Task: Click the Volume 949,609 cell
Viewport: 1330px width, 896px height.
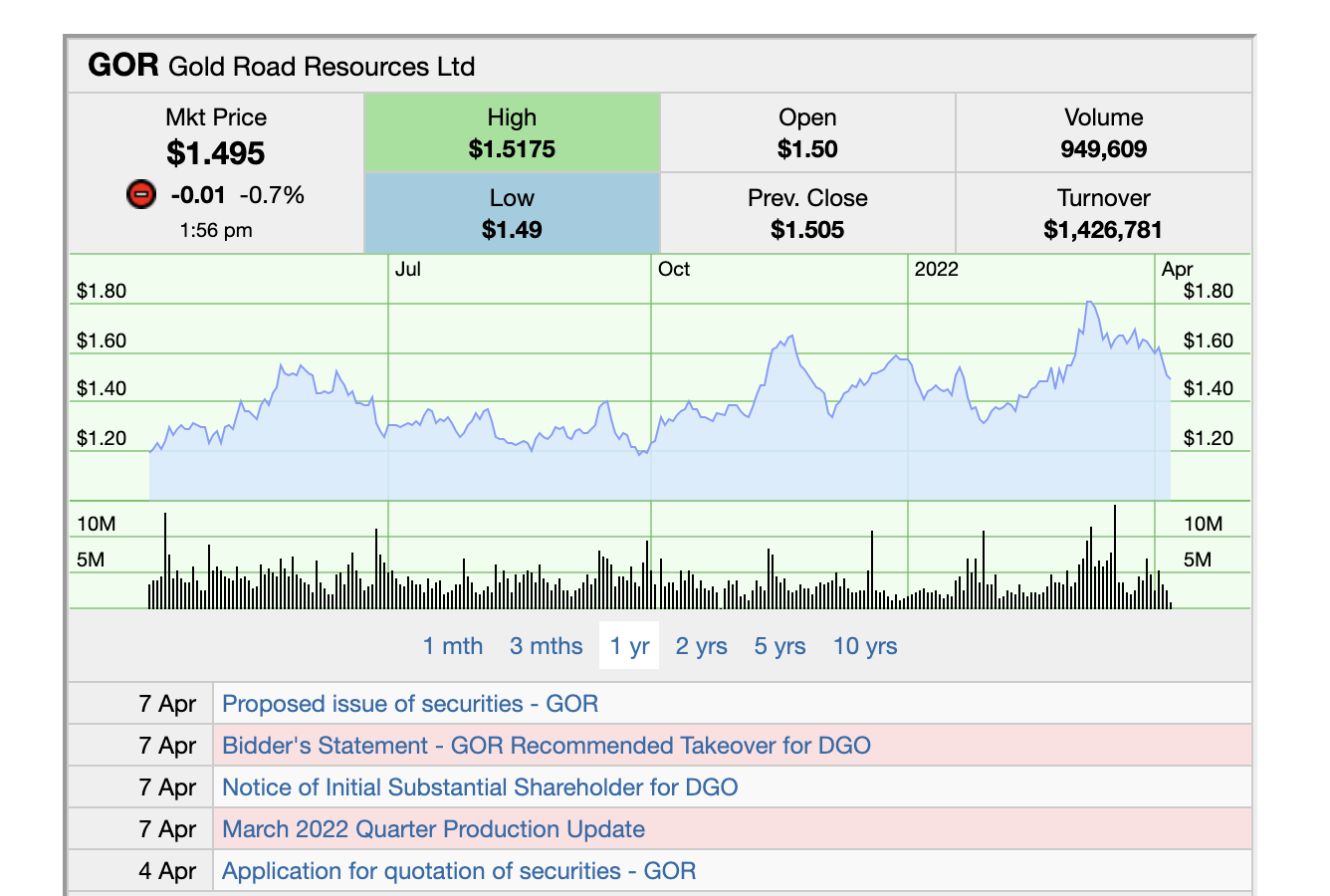Action: 1103,133
